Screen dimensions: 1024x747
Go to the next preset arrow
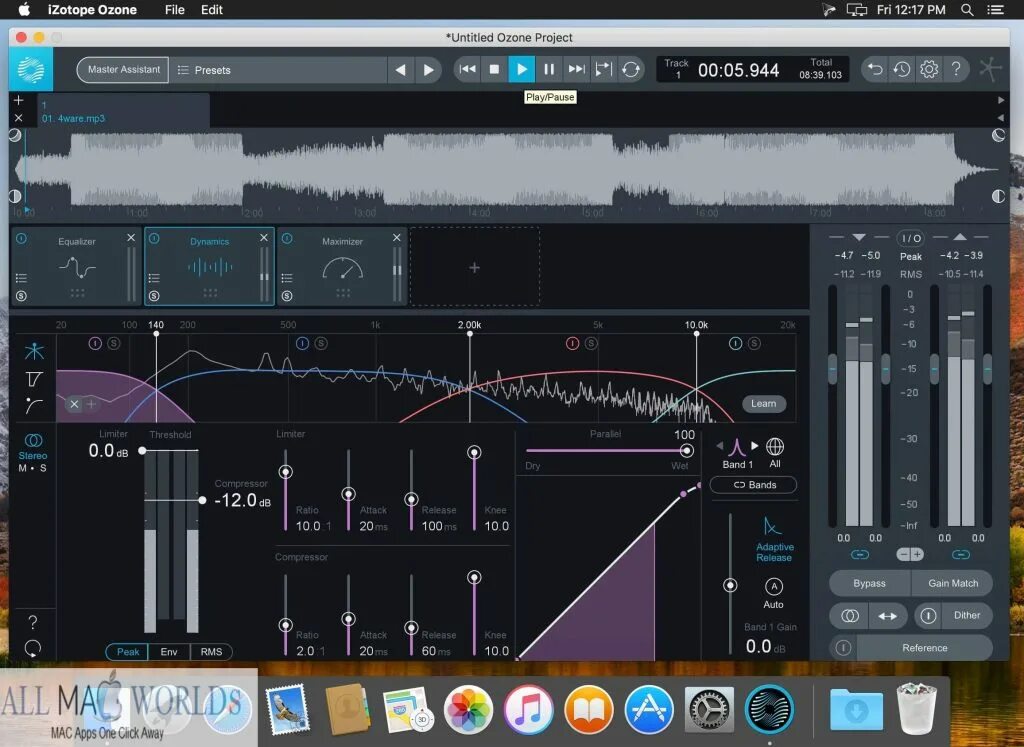[428, 70]
